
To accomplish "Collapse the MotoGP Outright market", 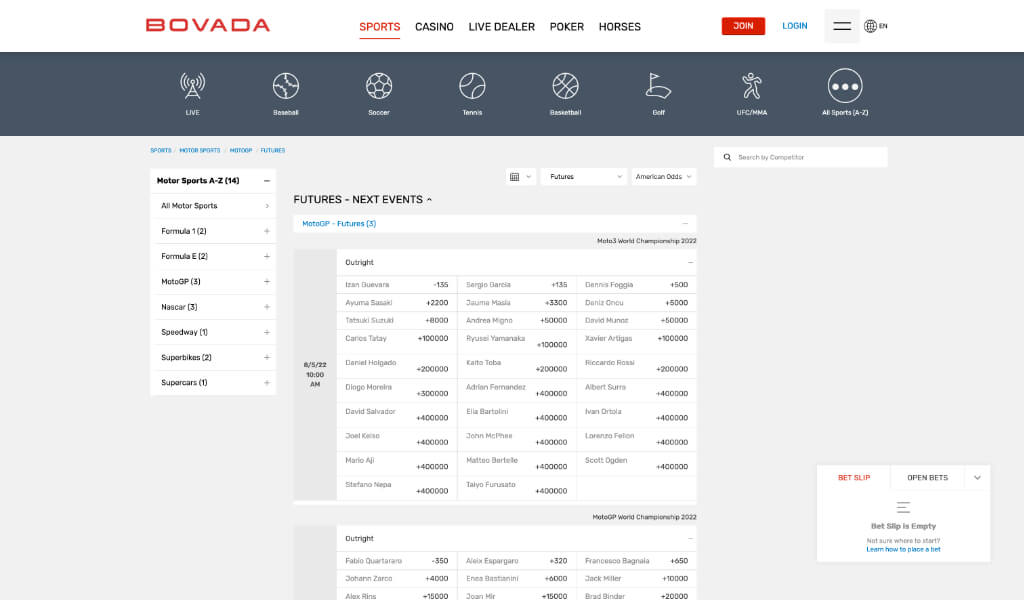I will coord(690,539).
